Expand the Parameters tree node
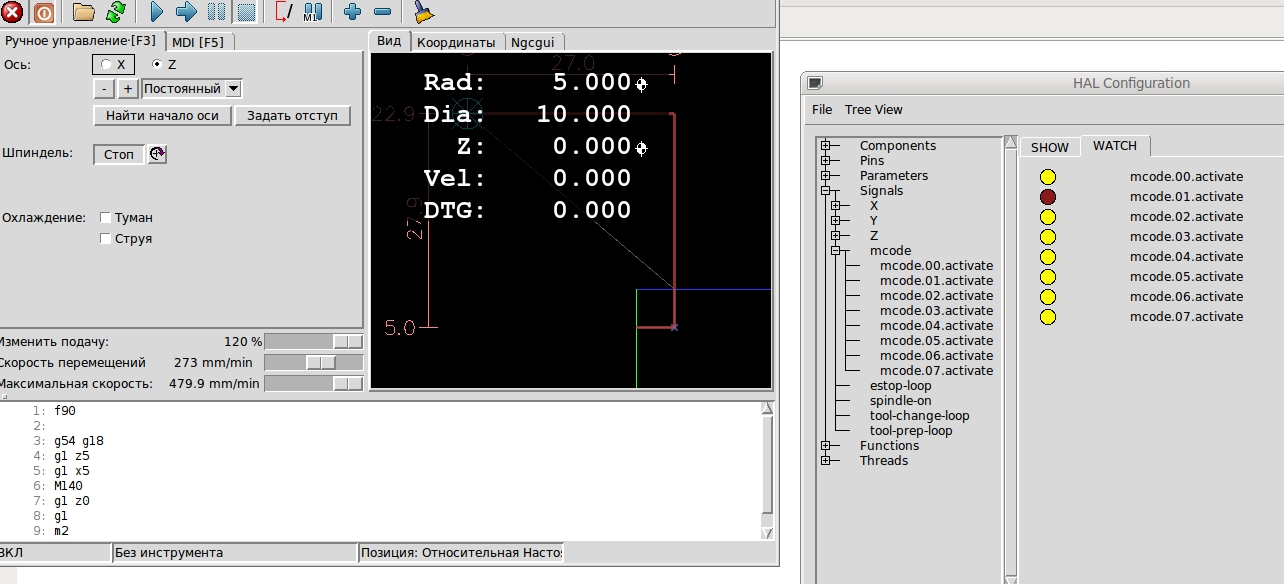The width and height of the screenshot is (1284, 584). (826, 176)
